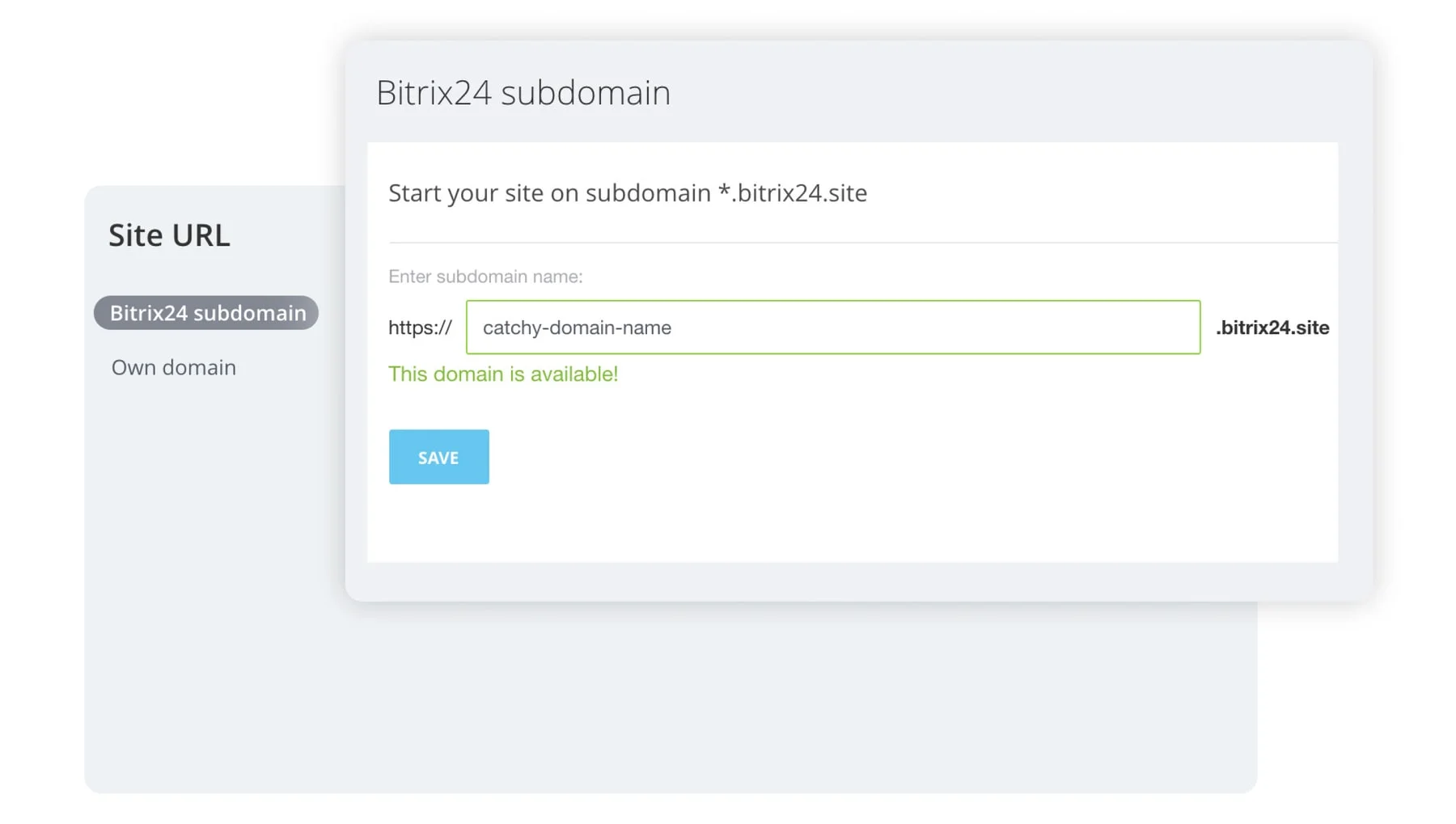The width and height of the screenshot is (1456, 824).
Task: Click the Site URL sidebar panel
Action: coord(202,566)
